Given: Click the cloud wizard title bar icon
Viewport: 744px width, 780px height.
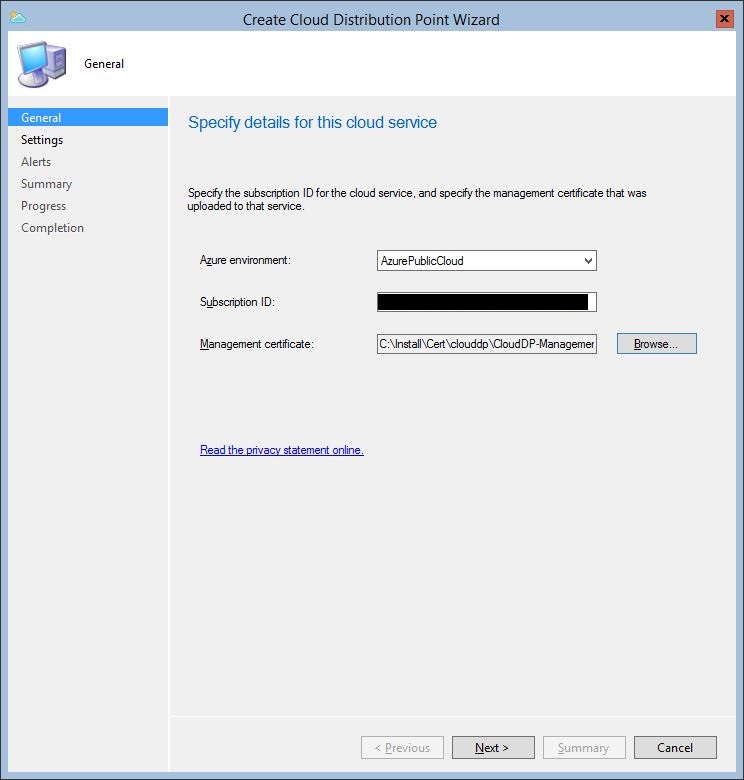Looking at the screenshot, I should 18,18.
